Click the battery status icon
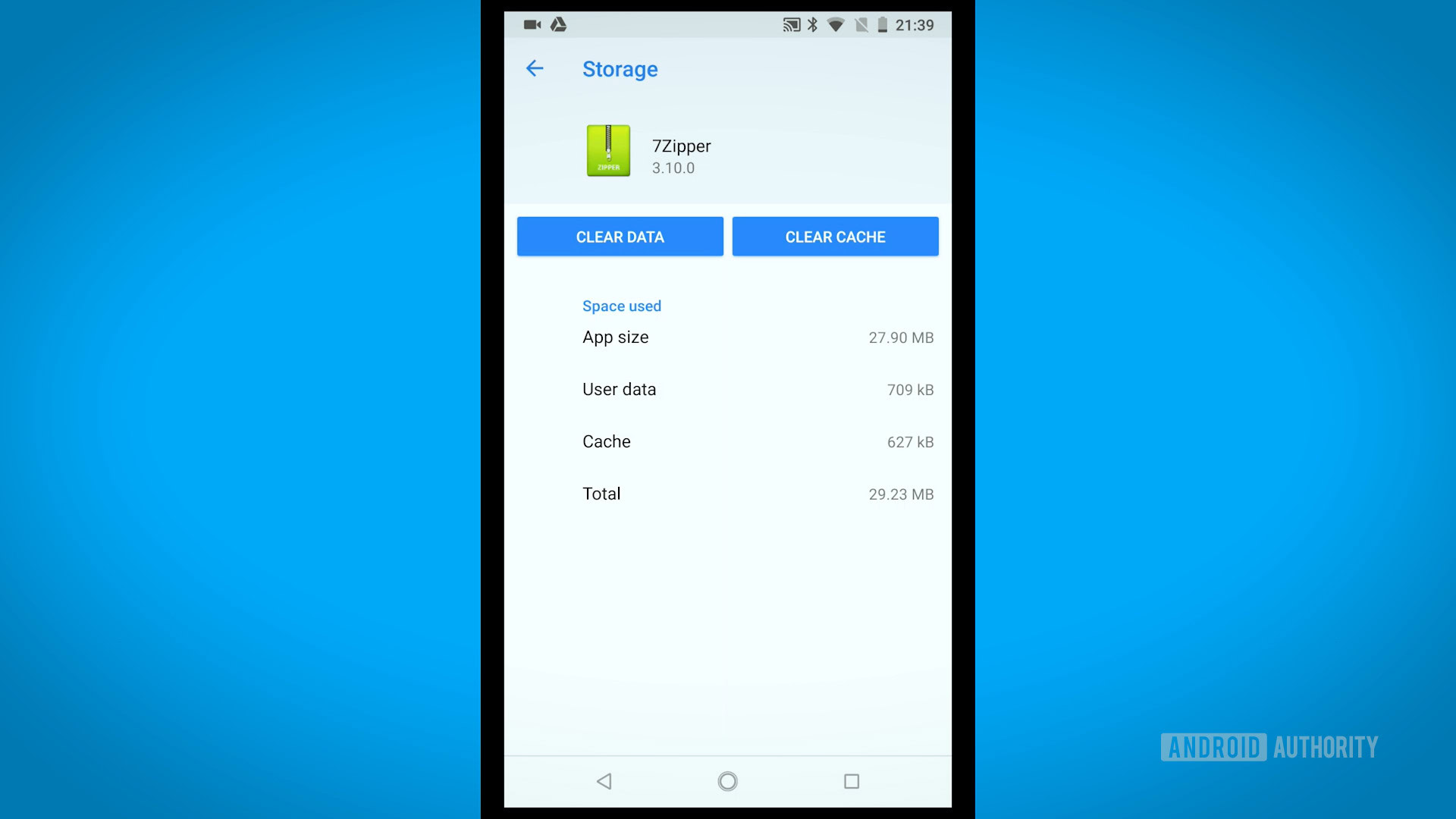 pyautogui.click(x=881, y=24)
